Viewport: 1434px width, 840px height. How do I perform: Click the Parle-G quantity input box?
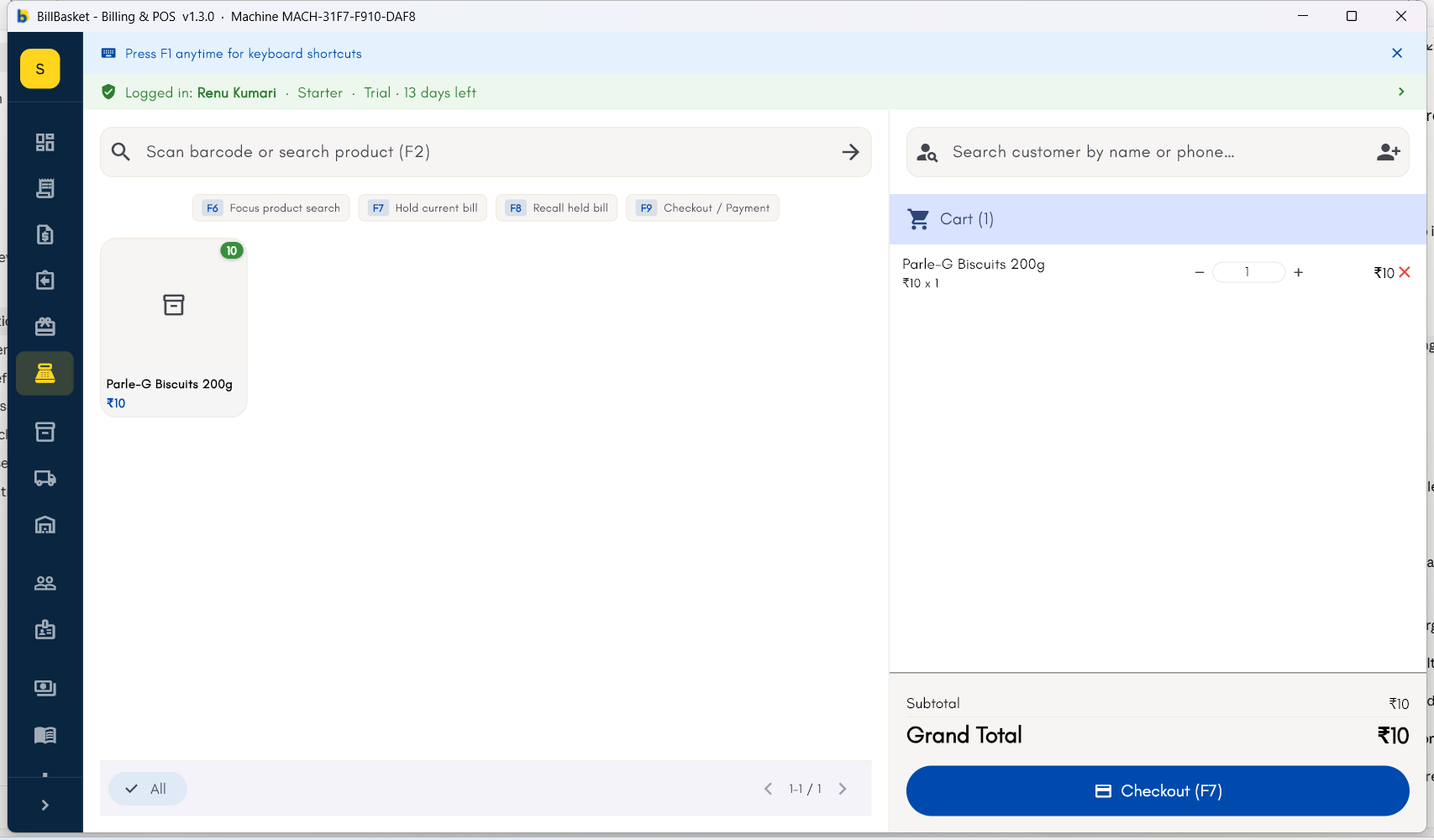1248,272
